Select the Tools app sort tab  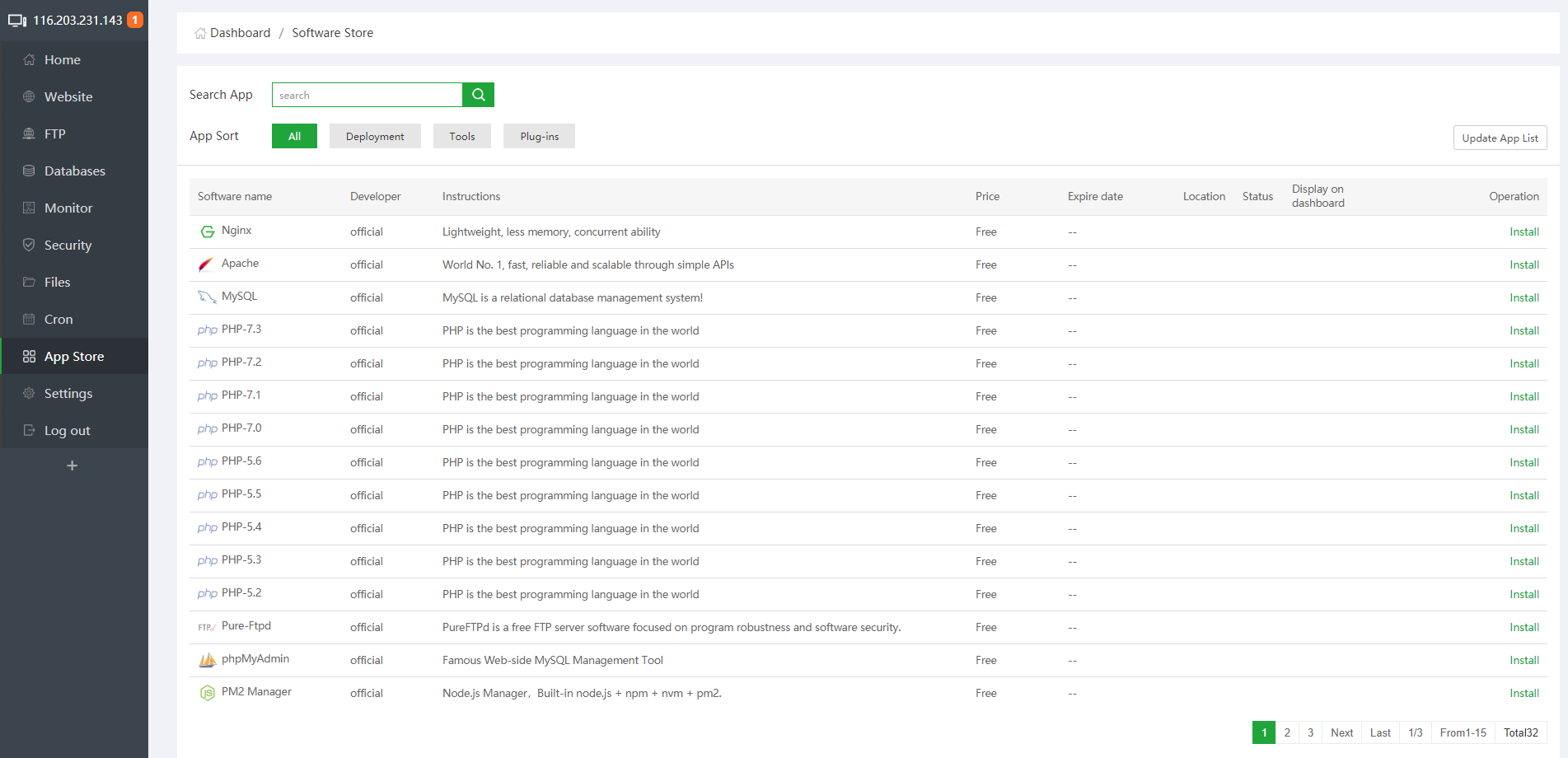point(461,137)
